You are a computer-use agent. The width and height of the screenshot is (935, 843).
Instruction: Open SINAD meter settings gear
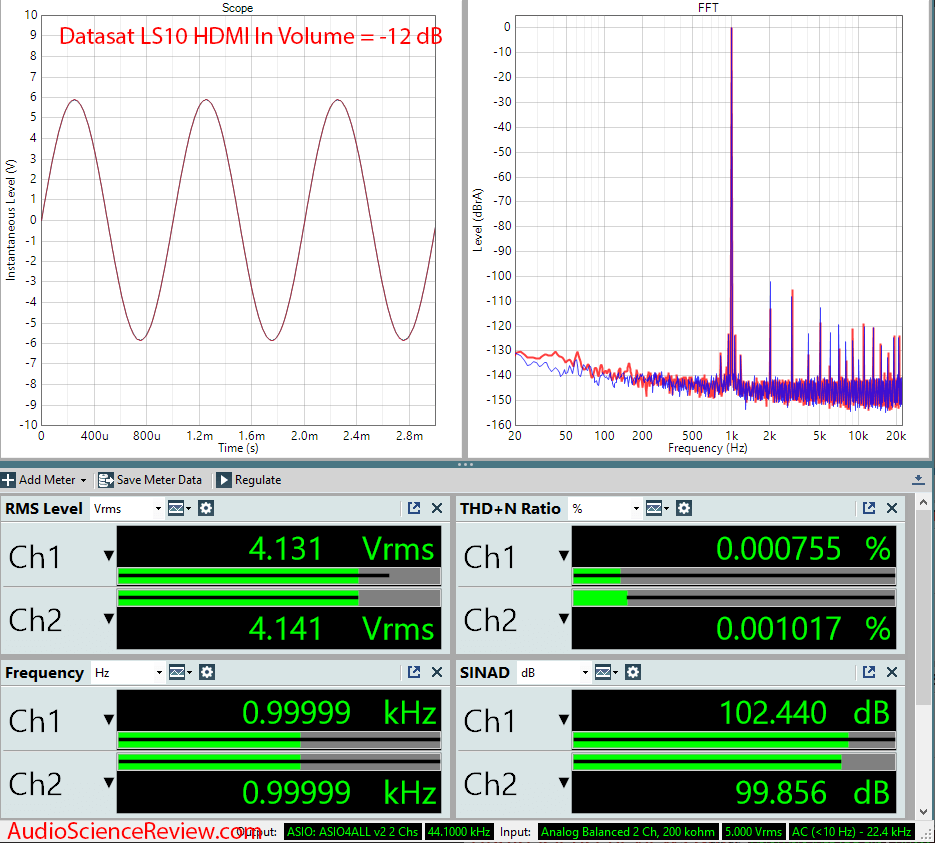click(633, 672)
